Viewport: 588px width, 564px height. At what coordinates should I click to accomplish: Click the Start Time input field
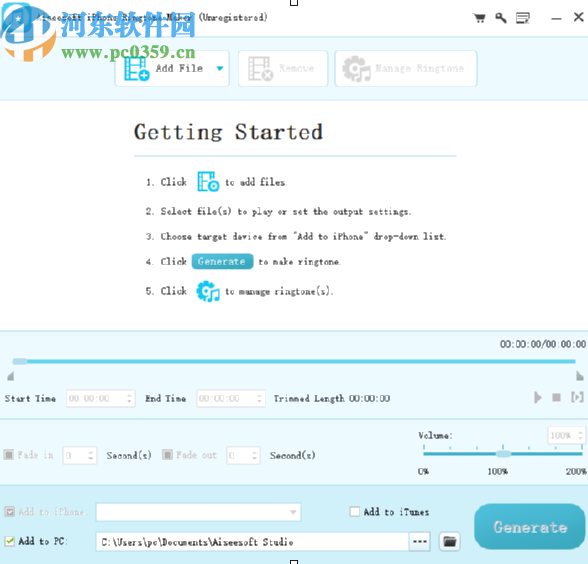click(100, 398)
